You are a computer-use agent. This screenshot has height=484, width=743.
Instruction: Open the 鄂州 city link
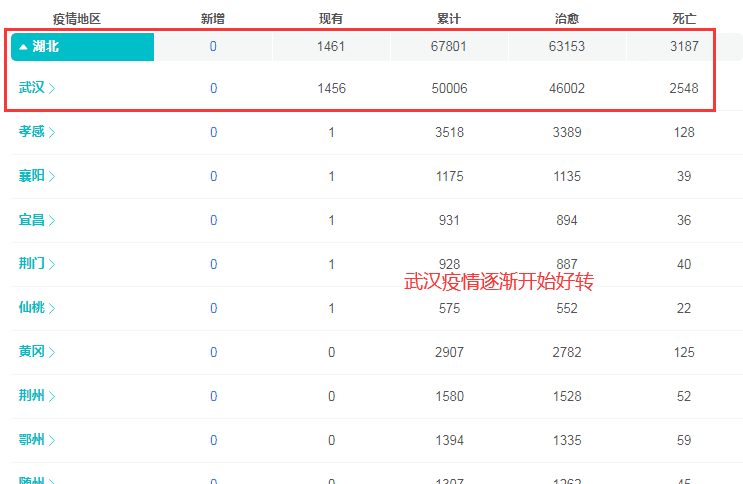pyautogui.click(x=32, y=440)
